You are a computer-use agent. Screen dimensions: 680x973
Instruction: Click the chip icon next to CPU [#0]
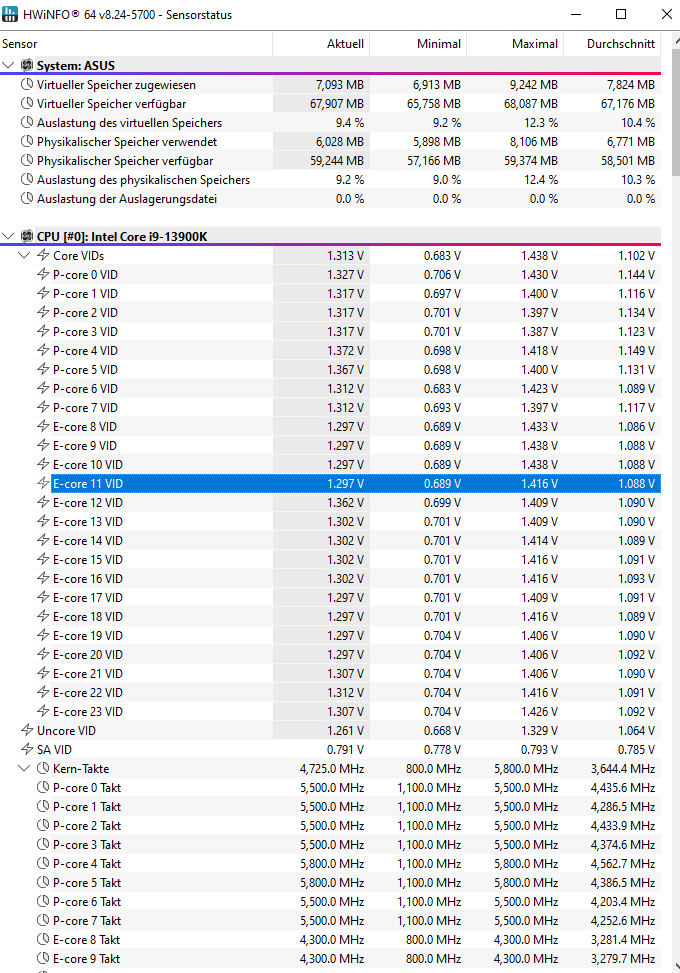pos(27,236)
